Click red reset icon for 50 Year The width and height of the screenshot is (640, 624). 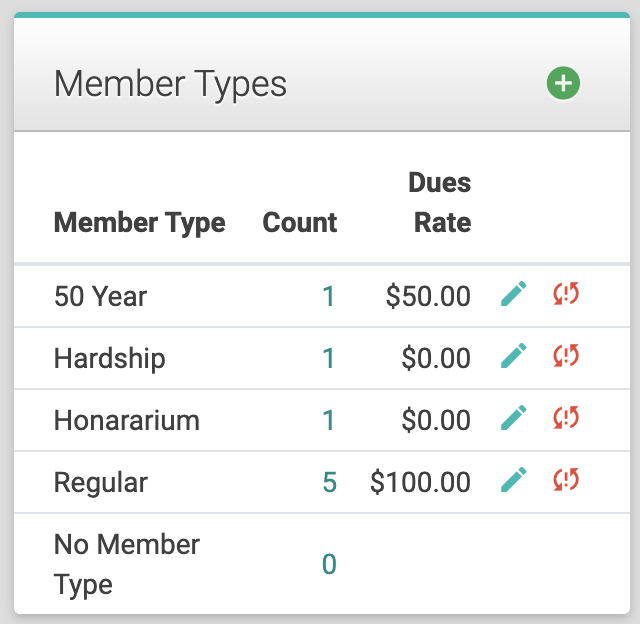click(566, 295)
